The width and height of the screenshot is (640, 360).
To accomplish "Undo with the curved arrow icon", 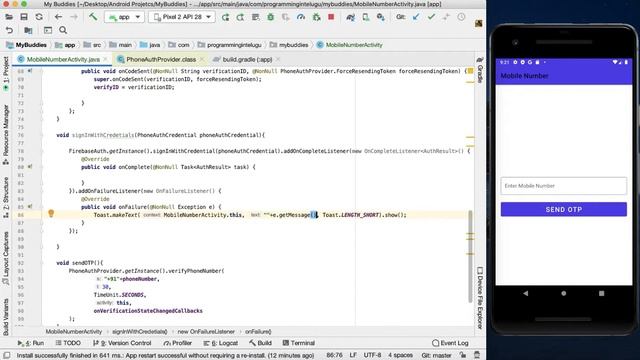I will click(x=9, y=30).
